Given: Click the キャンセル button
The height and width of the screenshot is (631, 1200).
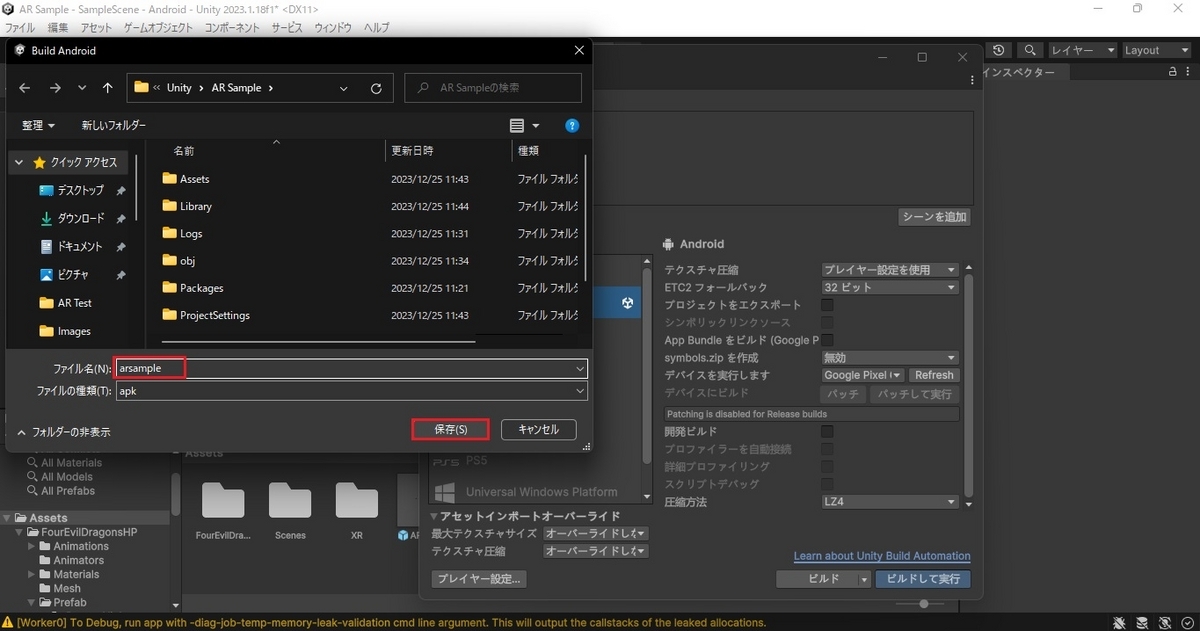Looking at the screenshot, I should coord(538,429).
